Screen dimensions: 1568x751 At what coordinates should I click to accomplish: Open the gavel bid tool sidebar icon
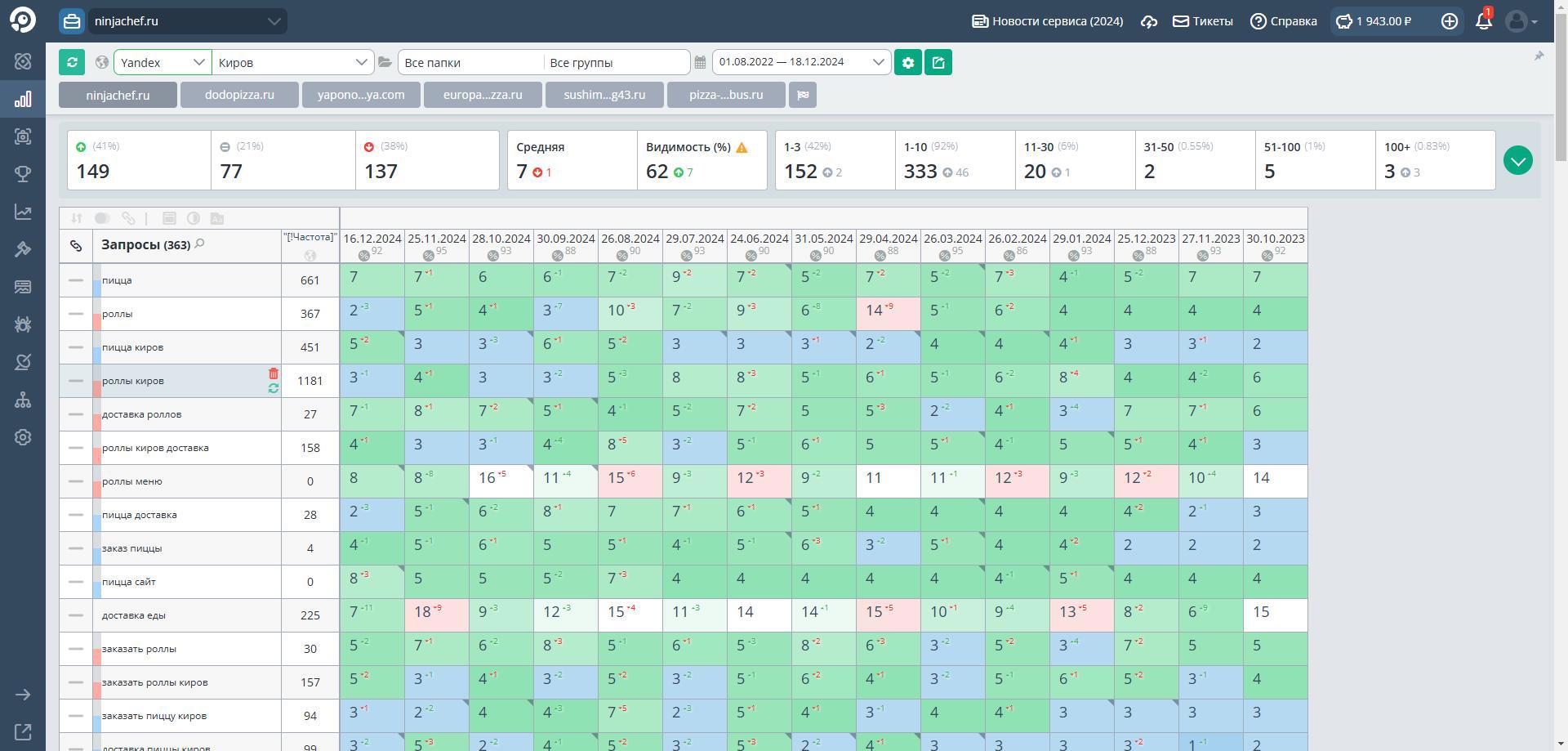click(23, 249)
